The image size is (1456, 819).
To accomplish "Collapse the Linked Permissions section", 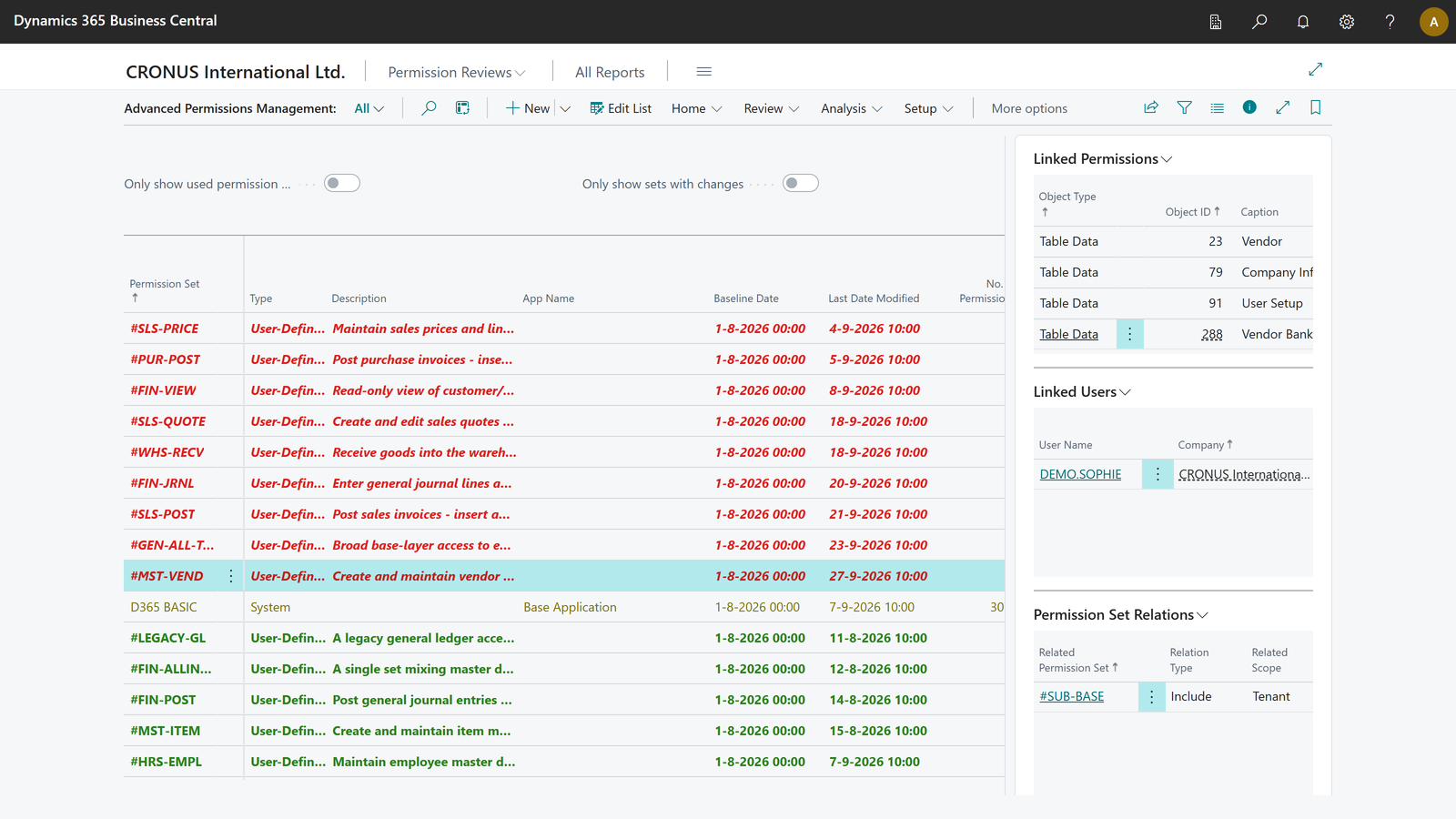I will pyautogui.click(x=1103, y=158).
